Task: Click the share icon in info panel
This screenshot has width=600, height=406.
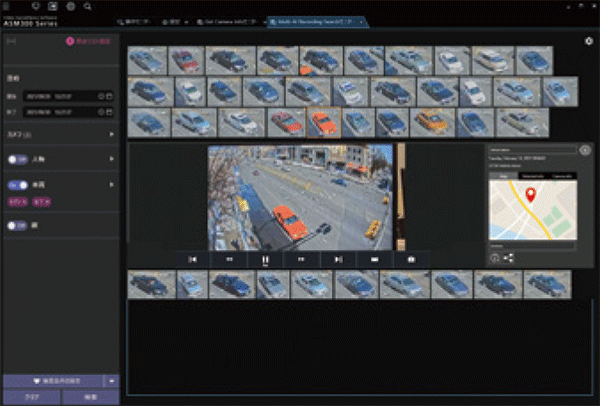Action: tap(509, 259)
